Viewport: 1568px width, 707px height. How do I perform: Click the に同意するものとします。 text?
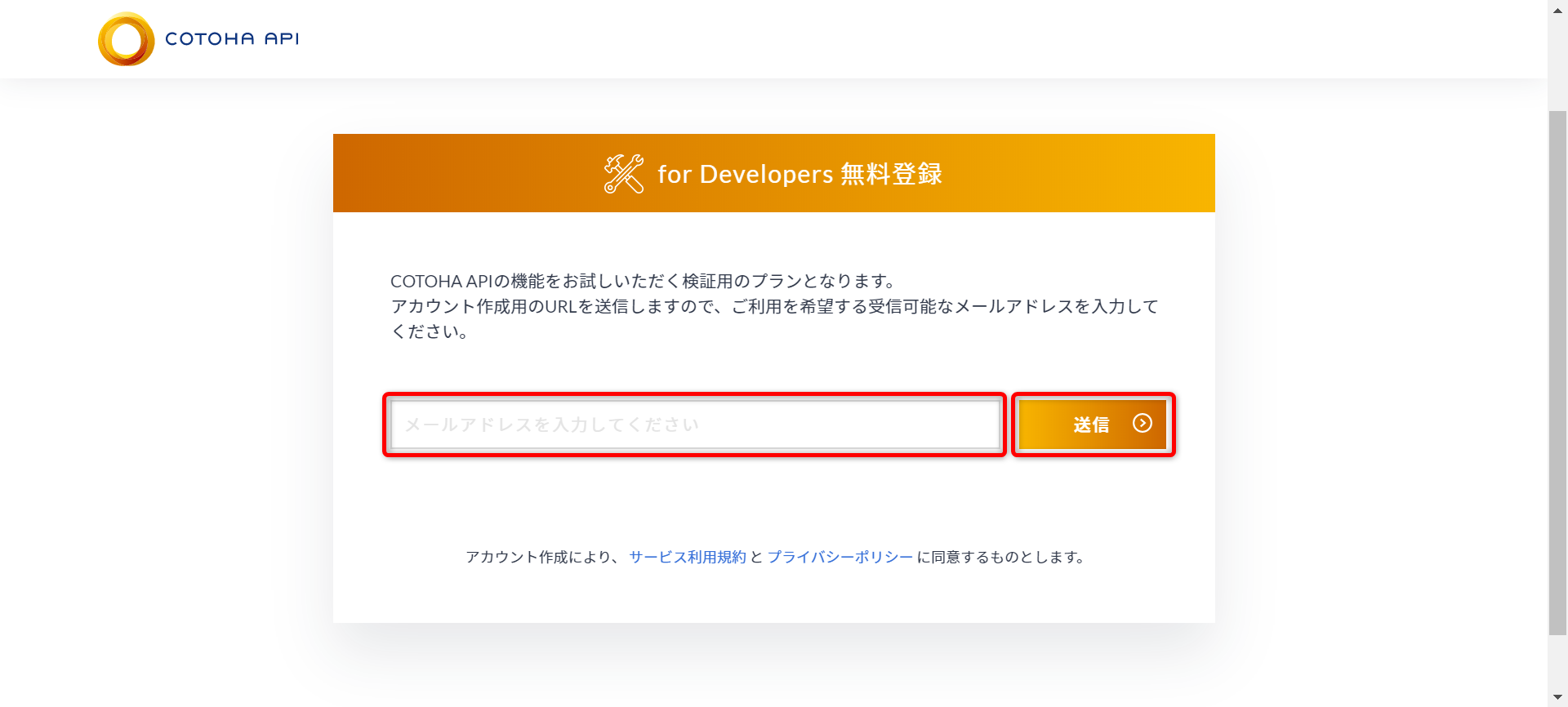pos(1001,557)
